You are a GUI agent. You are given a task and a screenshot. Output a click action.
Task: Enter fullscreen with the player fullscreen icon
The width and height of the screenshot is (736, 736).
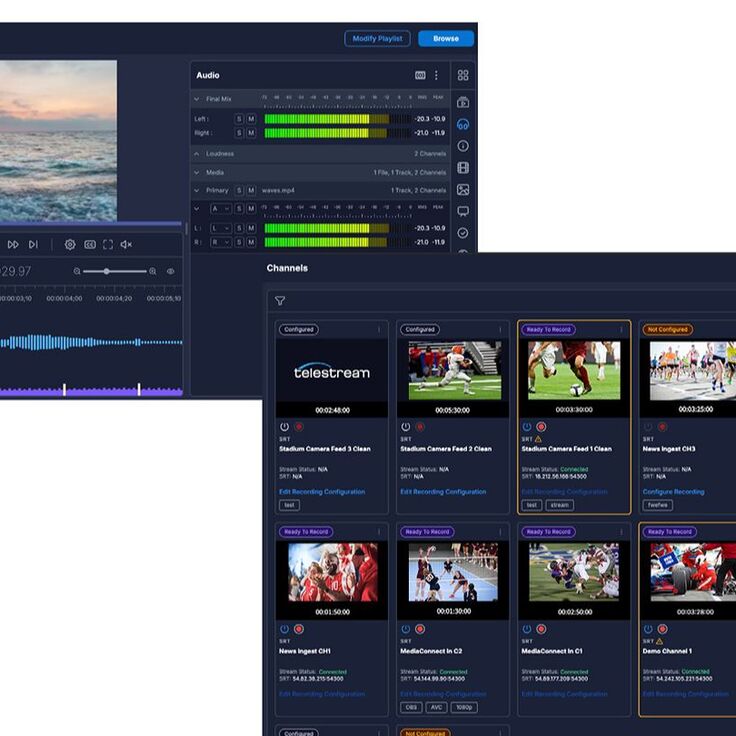click(x=108, y=245)
